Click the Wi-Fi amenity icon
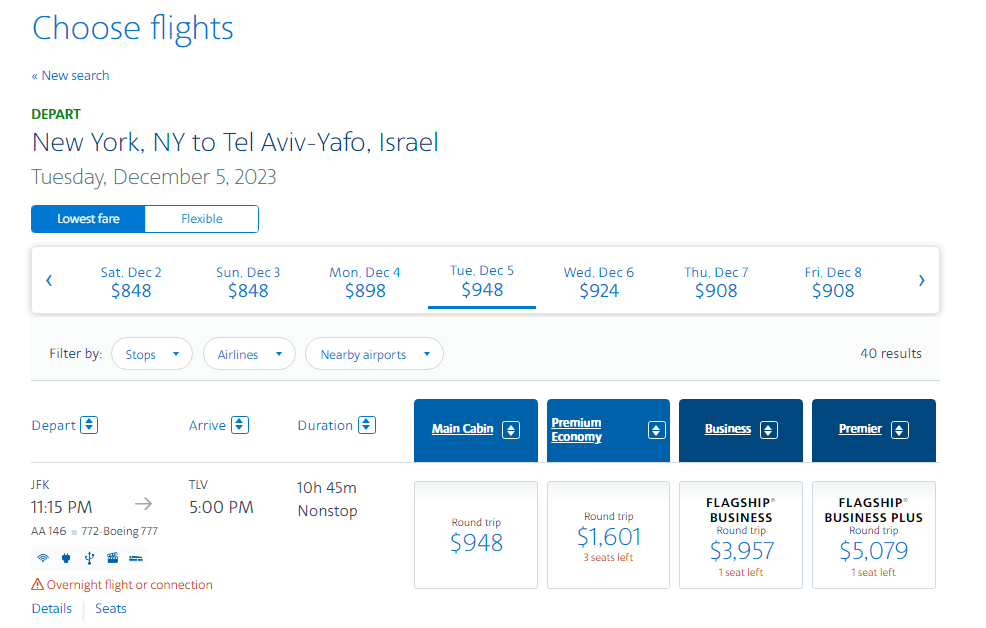Screen dimensions: 986x628 pos(43,558)
